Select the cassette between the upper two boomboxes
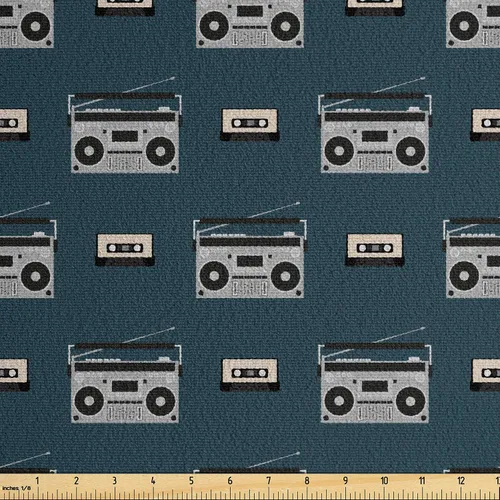This screenshot has width=500, height=500. pyautogui.click(x=250, y=124)
